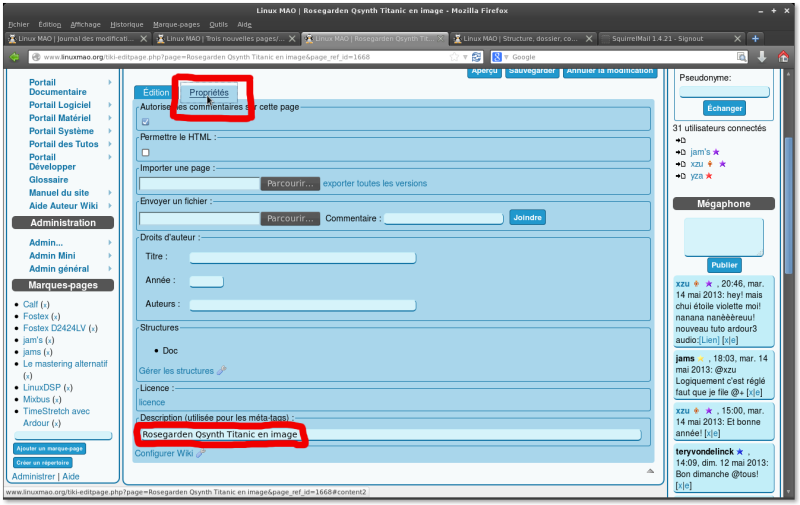Open the Affichage menu
The height and width of the screenshot is (505, 800).
click(x=85, y=24)
